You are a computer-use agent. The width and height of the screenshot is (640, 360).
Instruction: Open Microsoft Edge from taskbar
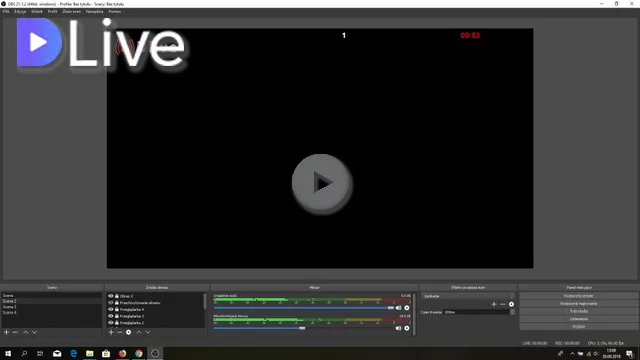[73, 353]
